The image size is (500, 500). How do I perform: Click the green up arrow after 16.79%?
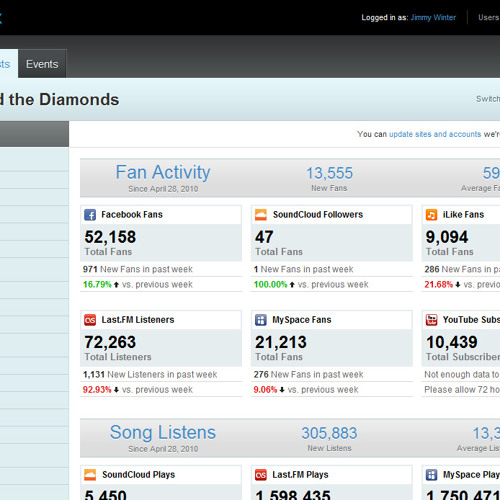pyautogui.click(x=116, y=285)
